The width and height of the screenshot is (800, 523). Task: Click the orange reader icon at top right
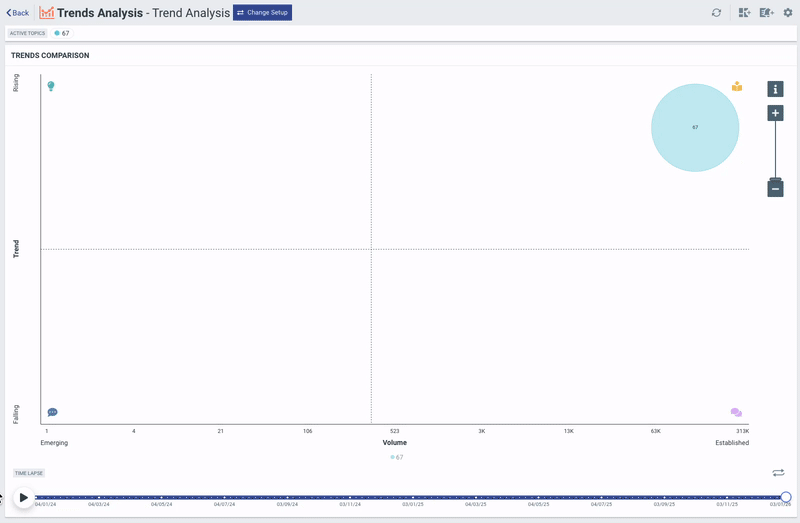point(737,87)
